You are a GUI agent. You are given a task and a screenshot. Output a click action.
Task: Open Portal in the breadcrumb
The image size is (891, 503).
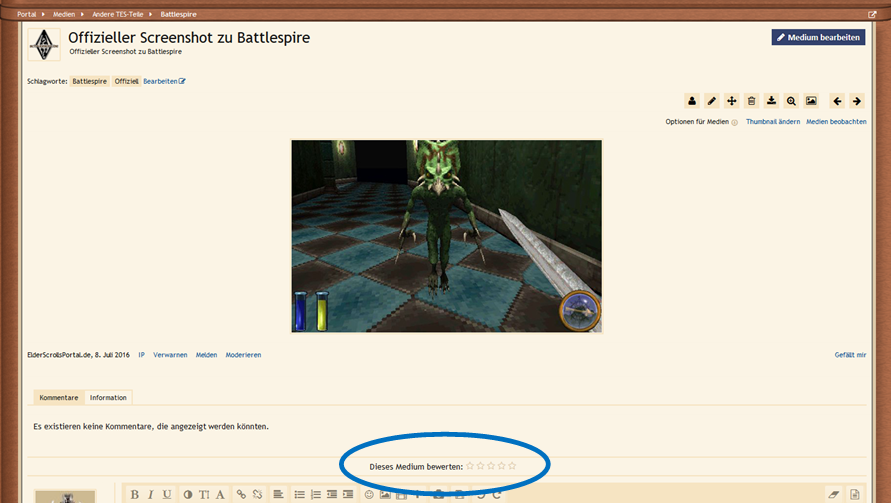click(26, 14)
